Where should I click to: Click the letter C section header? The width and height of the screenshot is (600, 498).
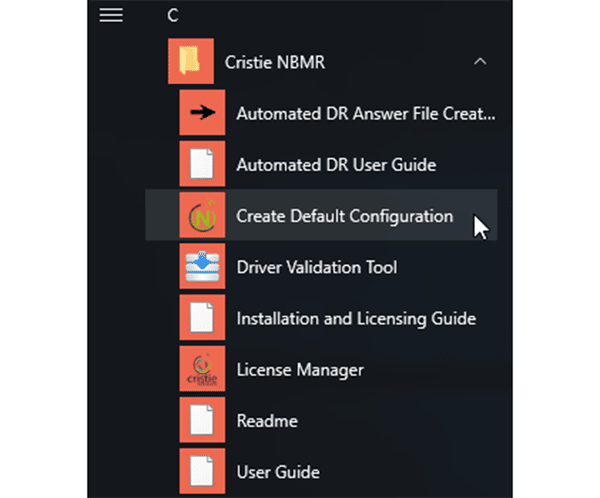click(173, 16)
